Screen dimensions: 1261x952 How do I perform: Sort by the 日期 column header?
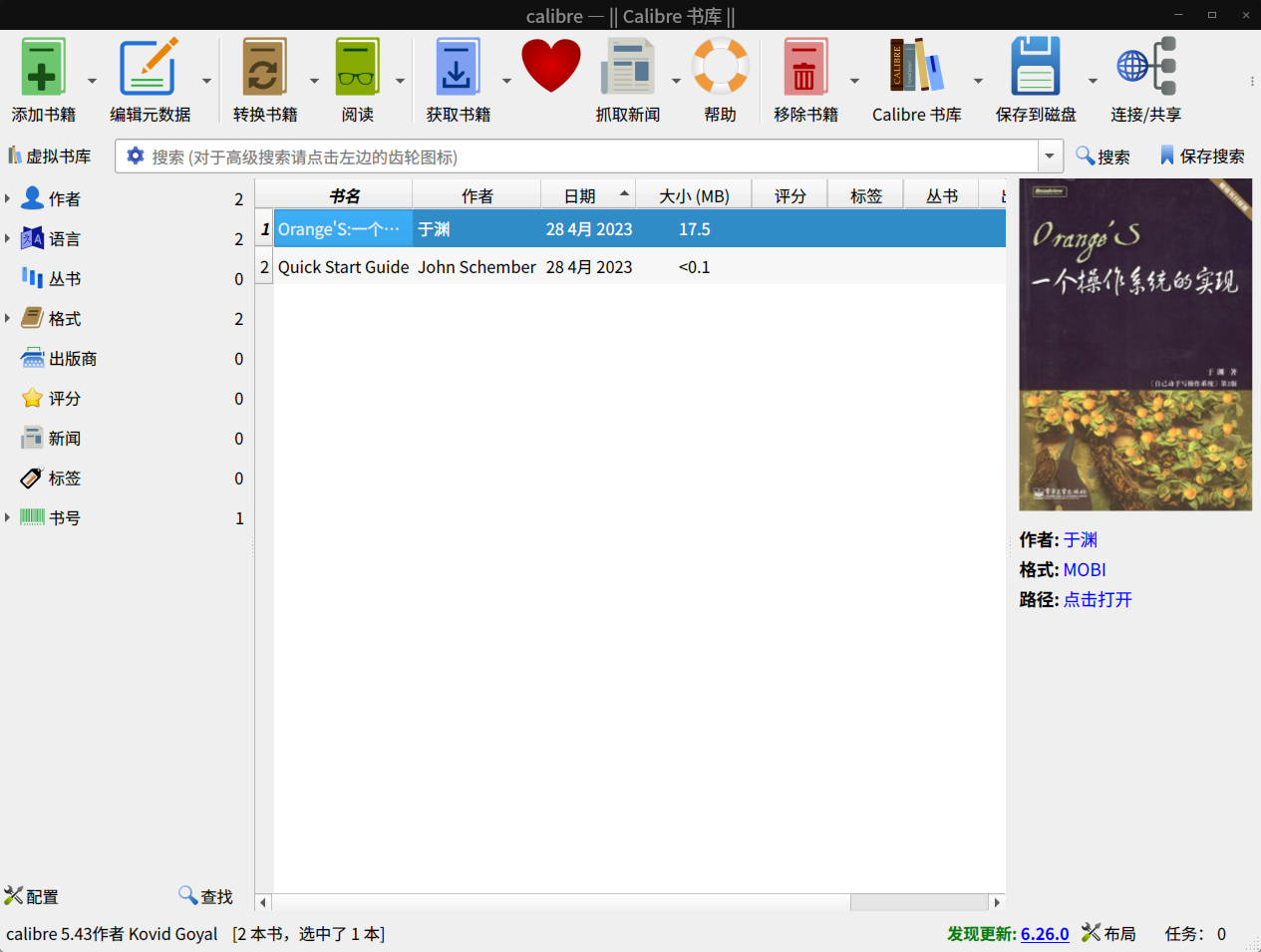588,196
